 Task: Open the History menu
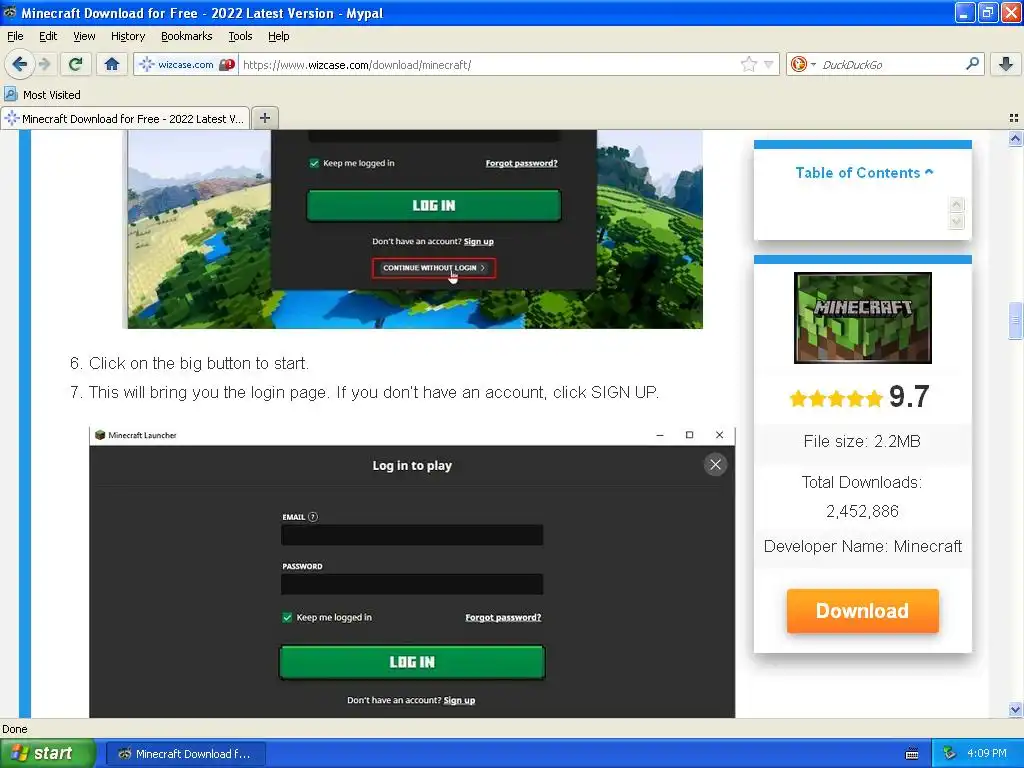point(127,36)
